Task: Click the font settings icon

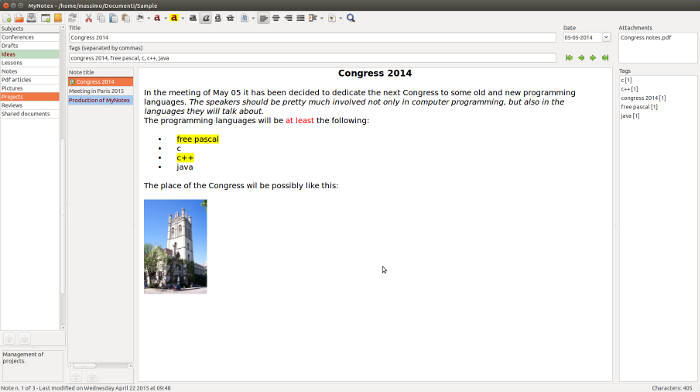Action: (140, 18)
